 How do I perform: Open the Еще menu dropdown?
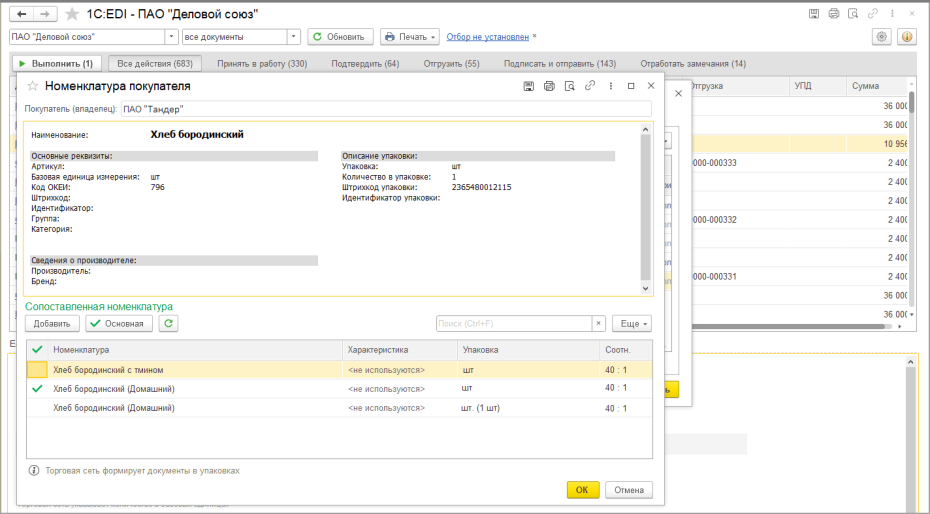(x=632, y=324)
